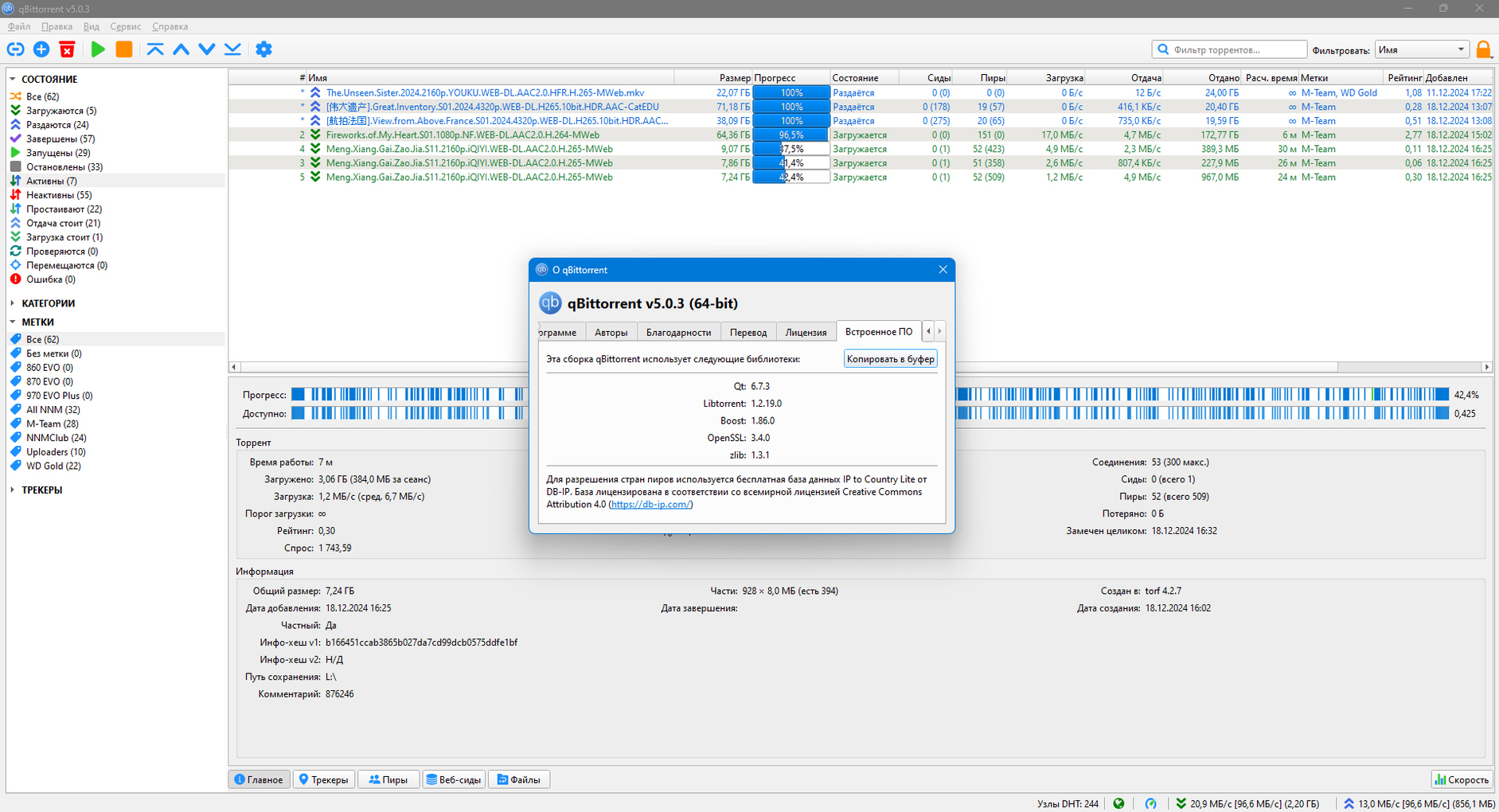
Task: Toggle the orange lock interface icon
Action: 1483,49
